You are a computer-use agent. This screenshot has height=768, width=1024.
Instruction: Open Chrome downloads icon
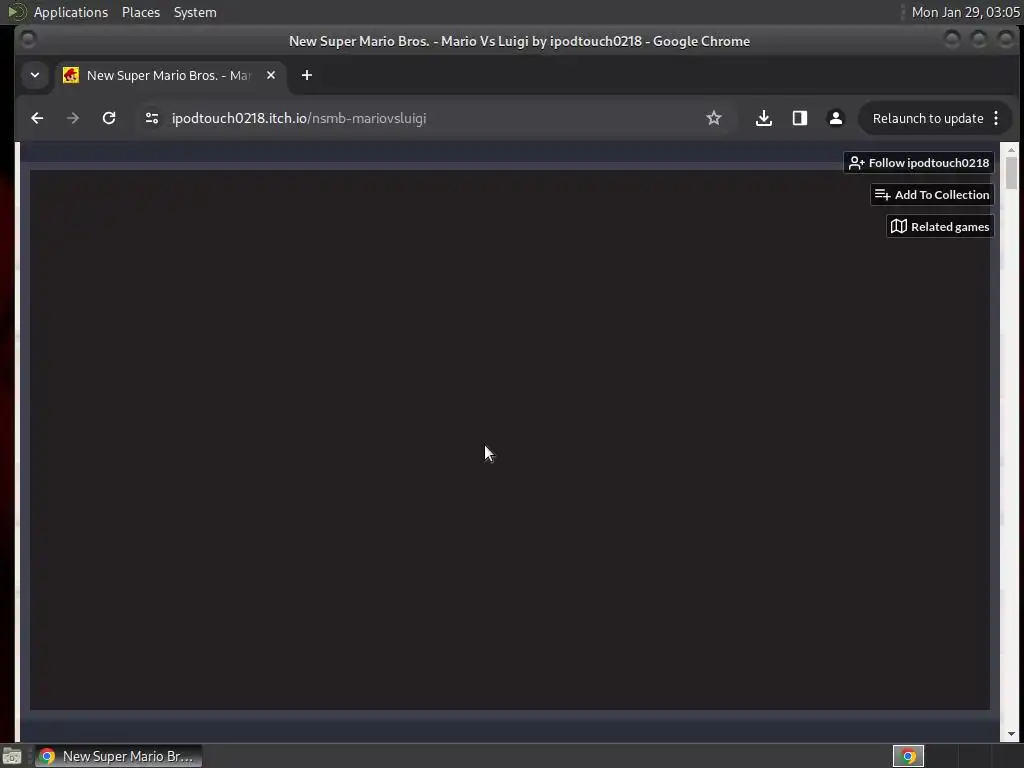[763, 118]
